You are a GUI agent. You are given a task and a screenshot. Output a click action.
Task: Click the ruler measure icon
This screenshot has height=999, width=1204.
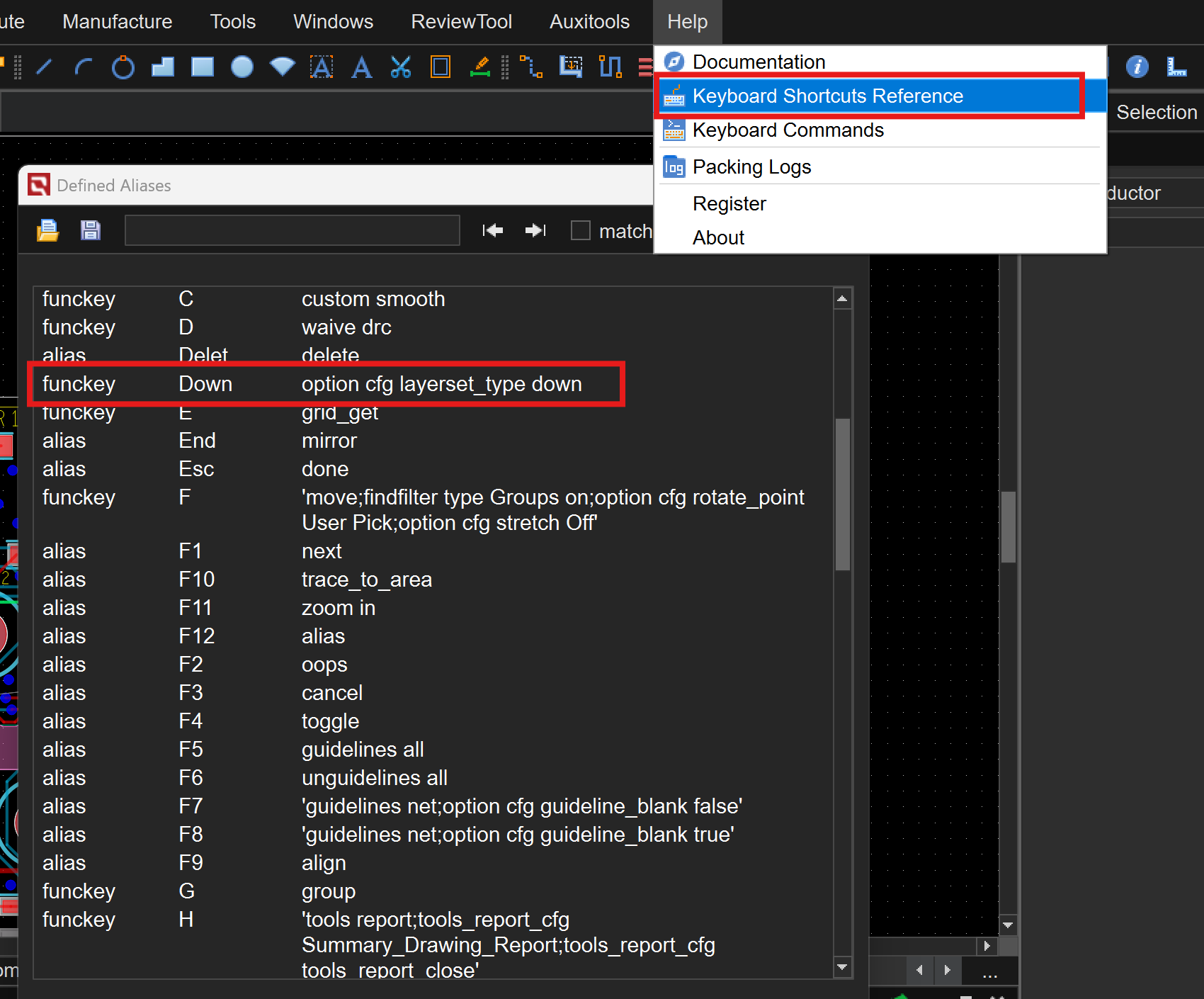1176,67
